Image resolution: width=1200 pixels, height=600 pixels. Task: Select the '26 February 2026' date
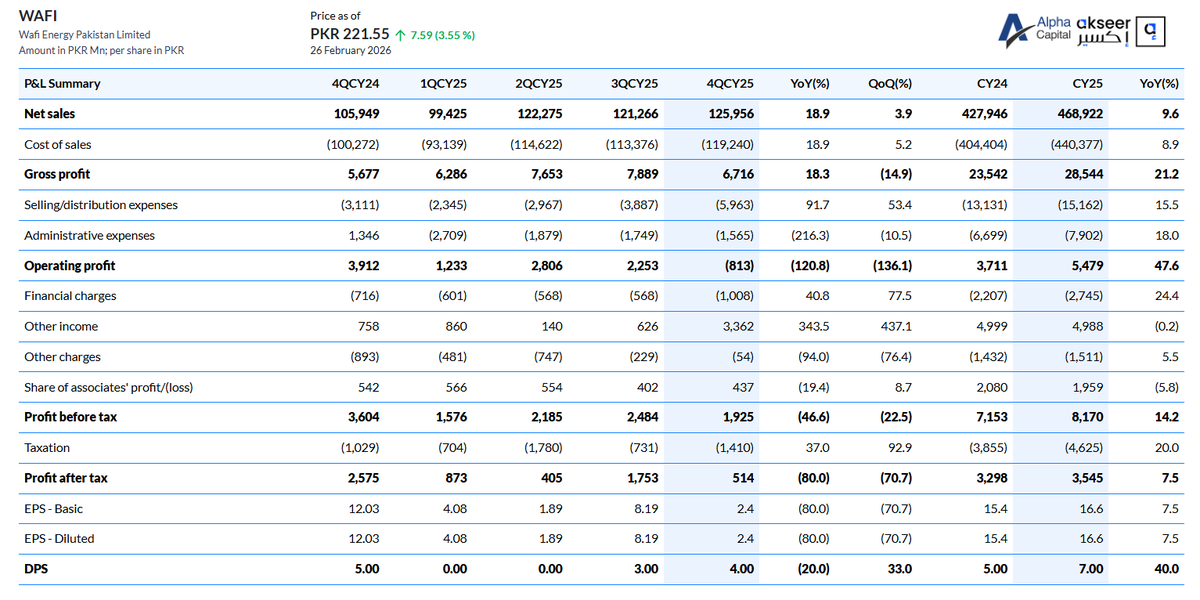pos(350,50)
